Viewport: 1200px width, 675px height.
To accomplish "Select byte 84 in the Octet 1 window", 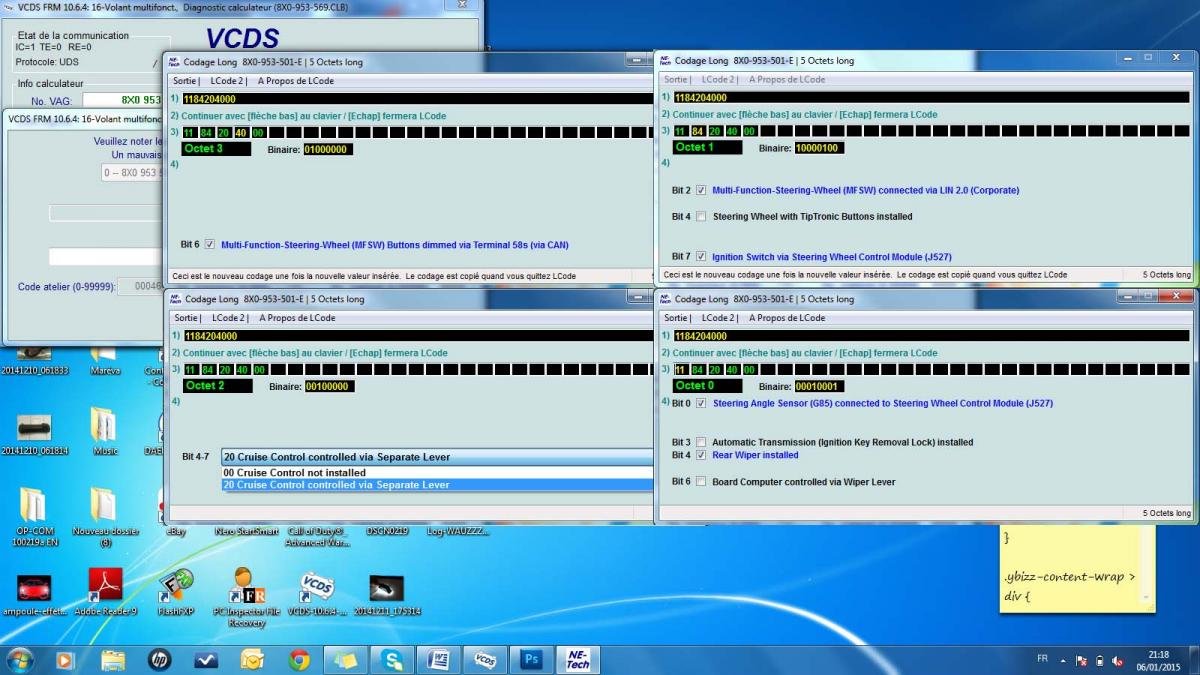I will coord(698,132).
